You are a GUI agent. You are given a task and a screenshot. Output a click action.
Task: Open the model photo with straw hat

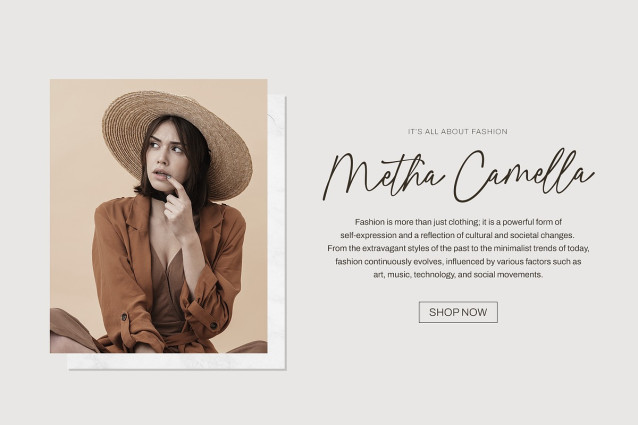point(159,216)
